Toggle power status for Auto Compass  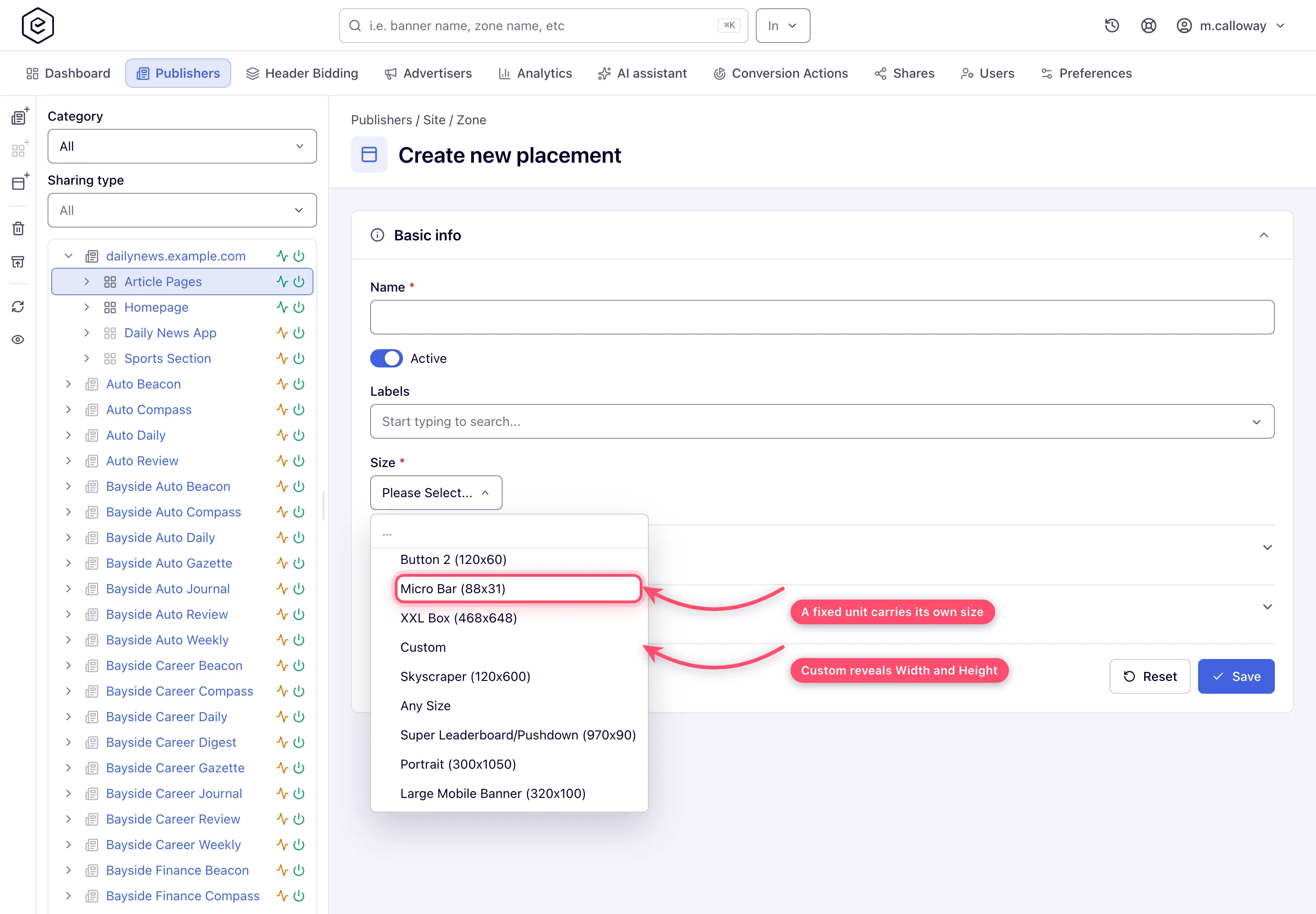(x=299, y=409)
